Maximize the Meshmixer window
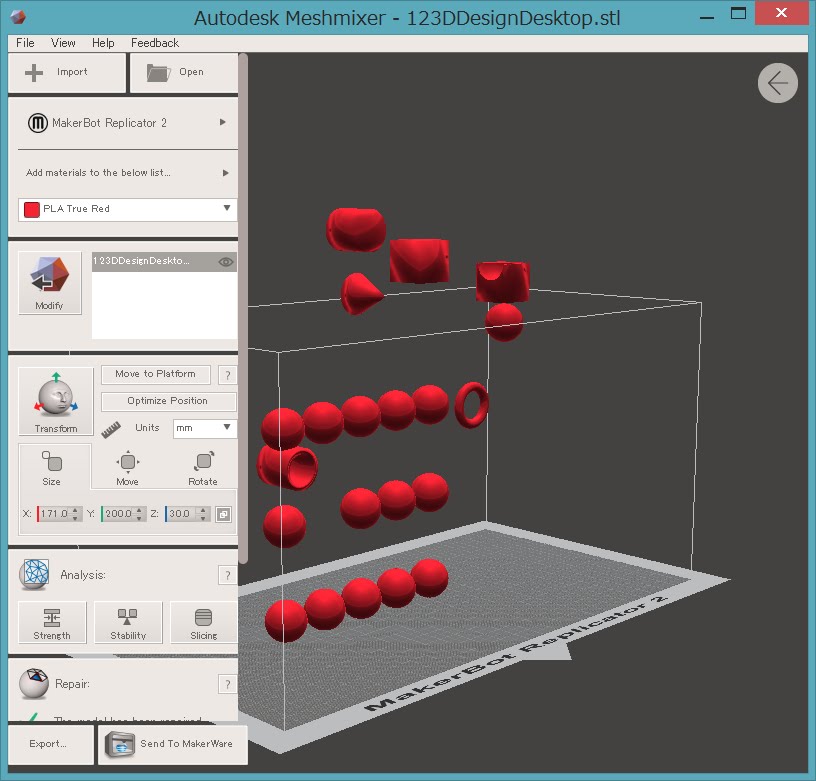Image resolution: width=816 pixels, height=781 pixels. (x=738, y=14)
